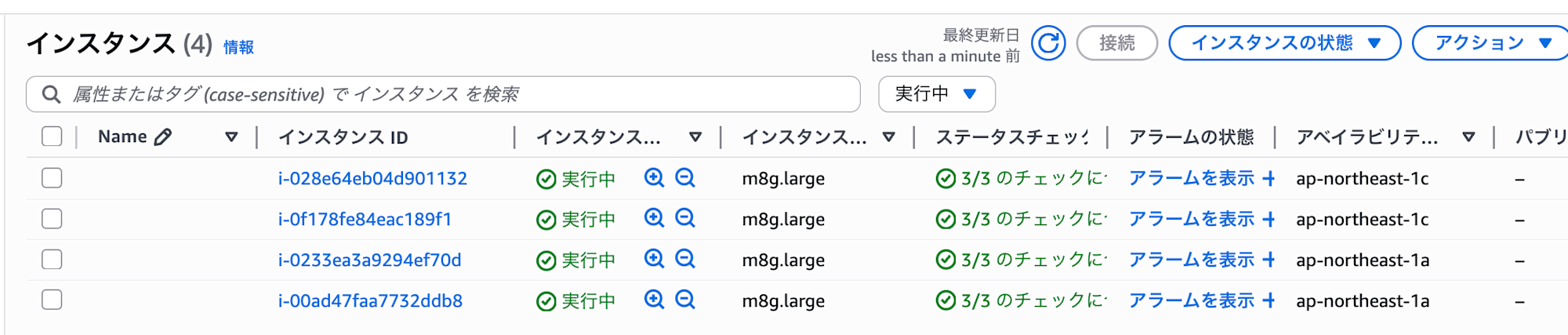Click zoom-out filter icon for i-028e64eb04d901132
Image resolution: width=1568 pixels, height=335 pixels.
[x=685, y=178]
